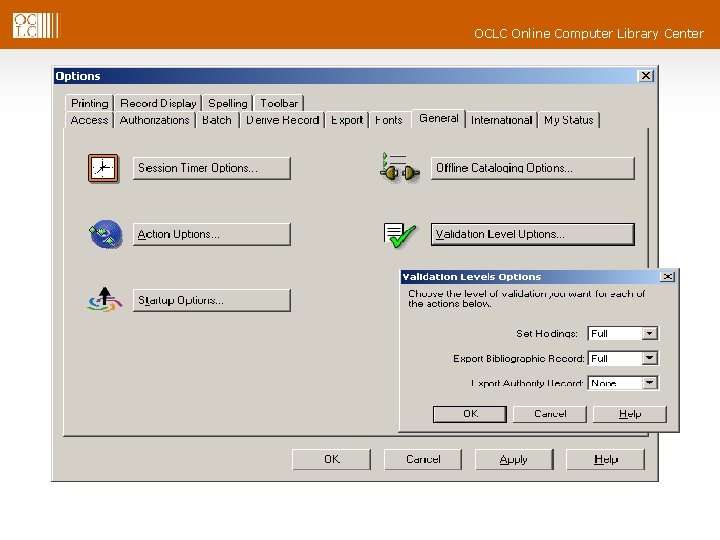Click Export Bibliographic Record Full value field
This screenshot has width=720, height=540.
pos(615,358)
